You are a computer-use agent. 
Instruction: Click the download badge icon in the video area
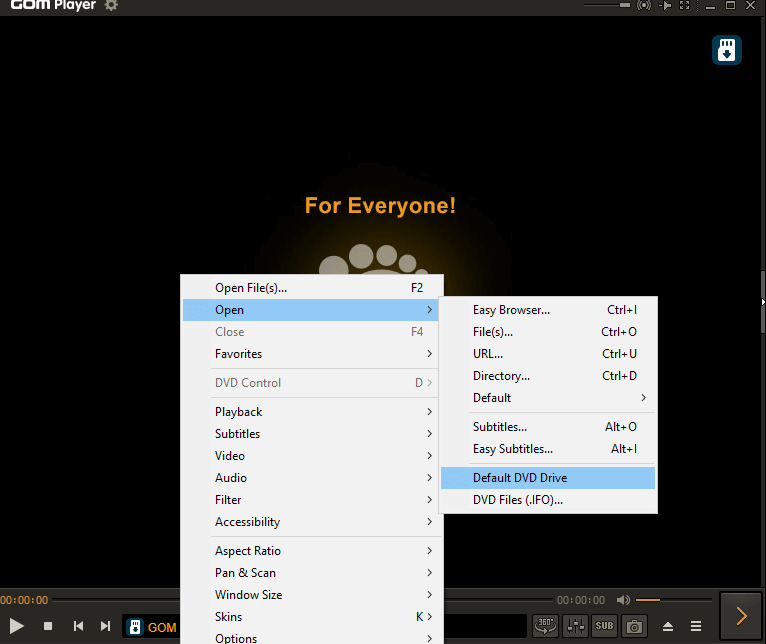(x=726, y=50)
